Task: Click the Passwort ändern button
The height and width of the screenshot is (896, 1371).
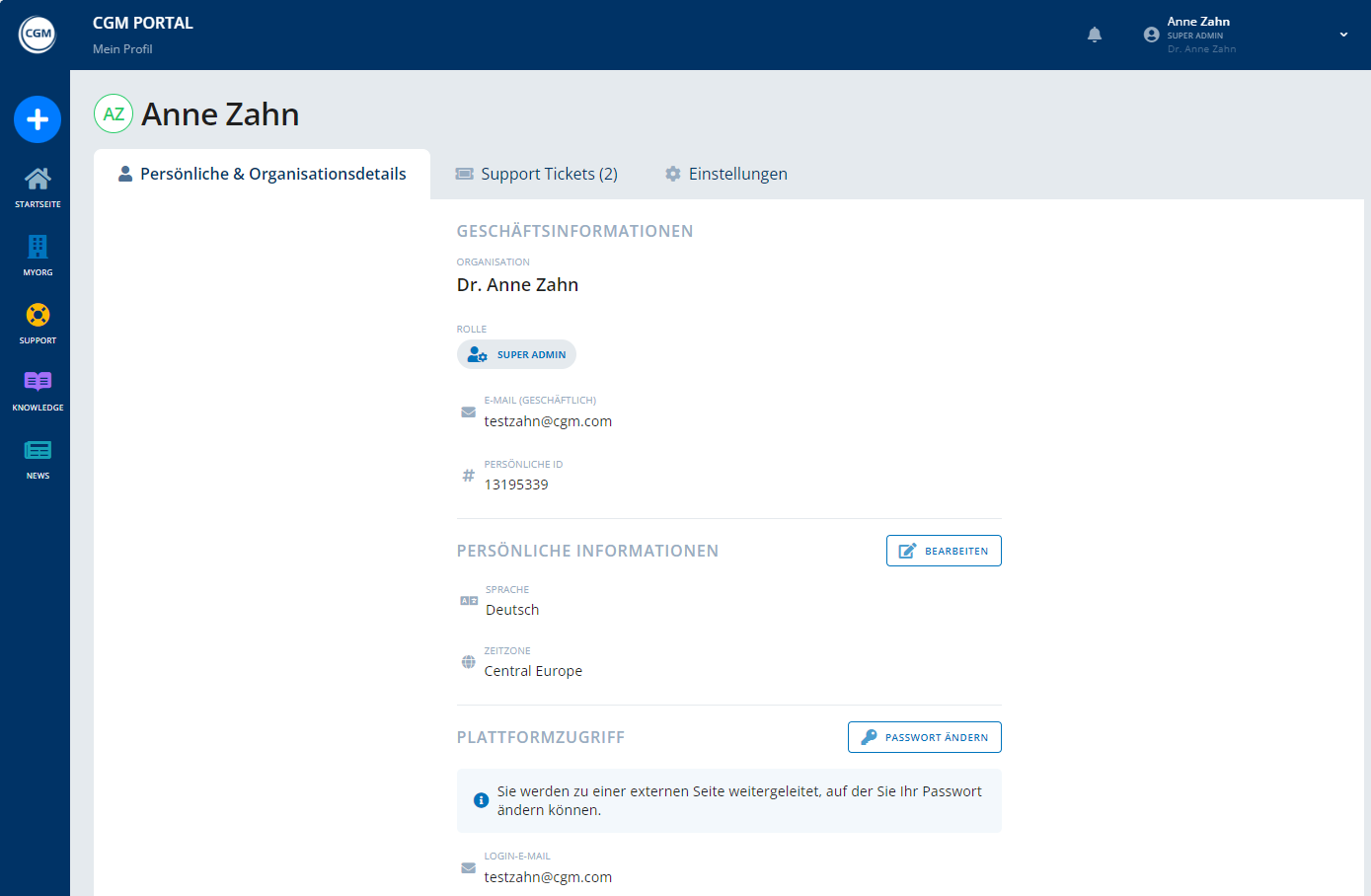Action: click(x=924, y=736)
